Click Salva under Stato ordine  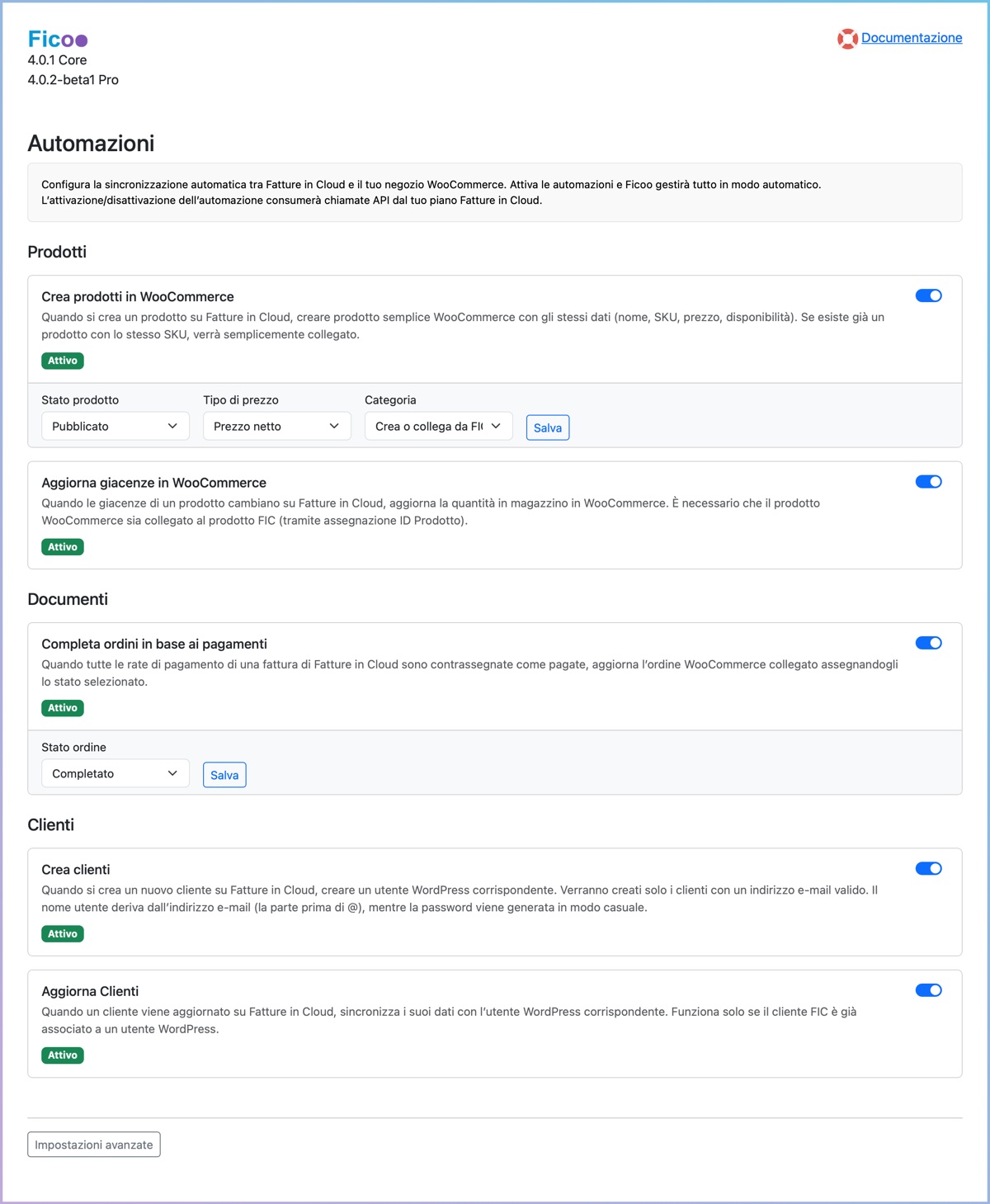tap(224, 774)
